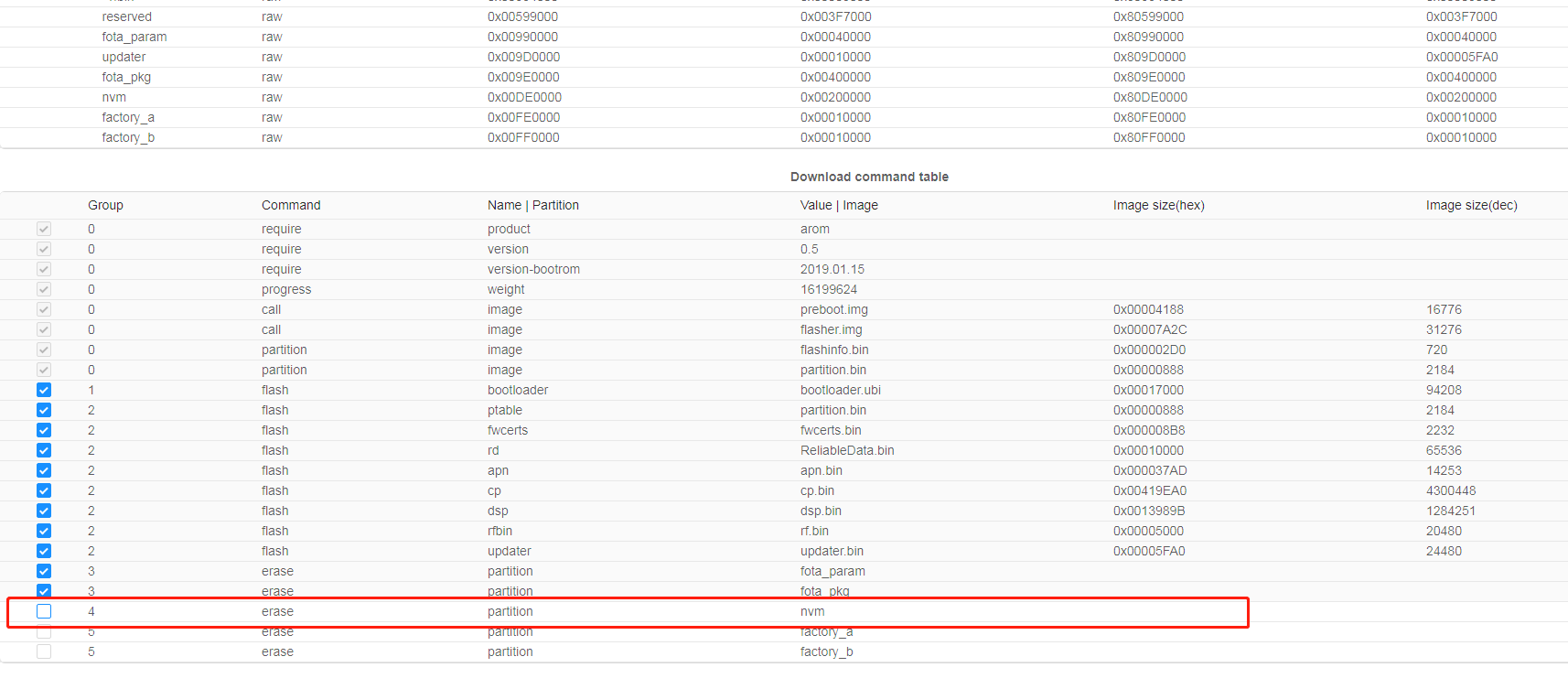Click the rf.bin image value
This screenshot has height=678, width=1568.
tap(814, 531)
